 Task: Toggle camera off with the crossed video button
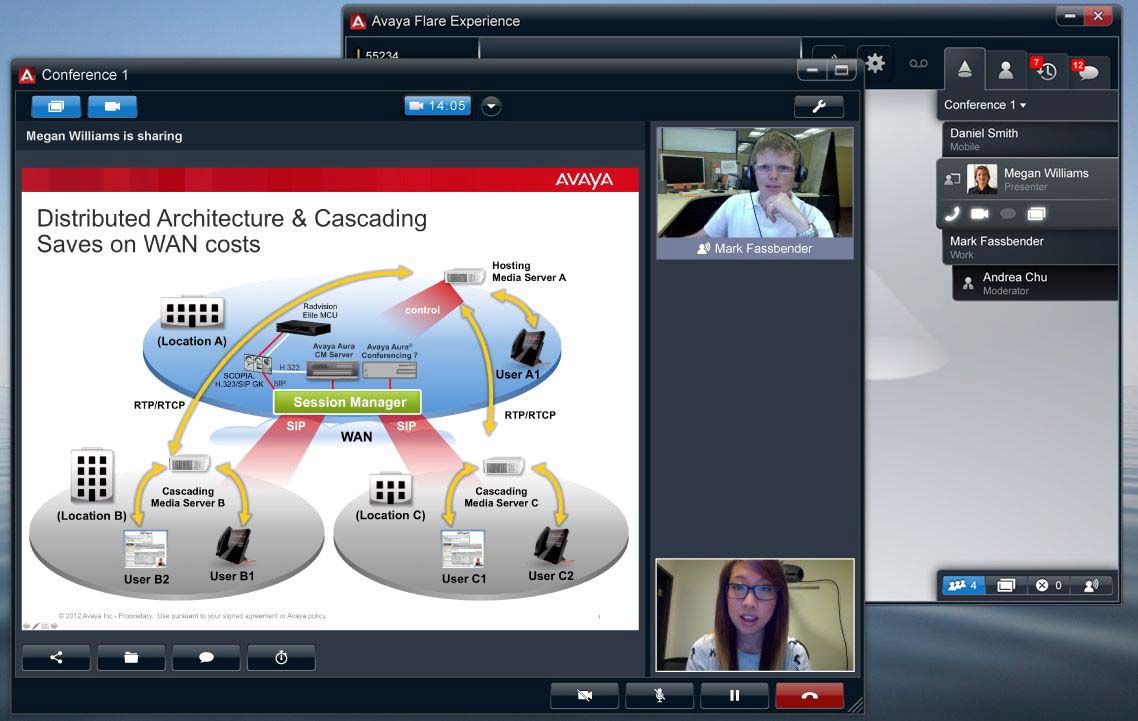584,696
